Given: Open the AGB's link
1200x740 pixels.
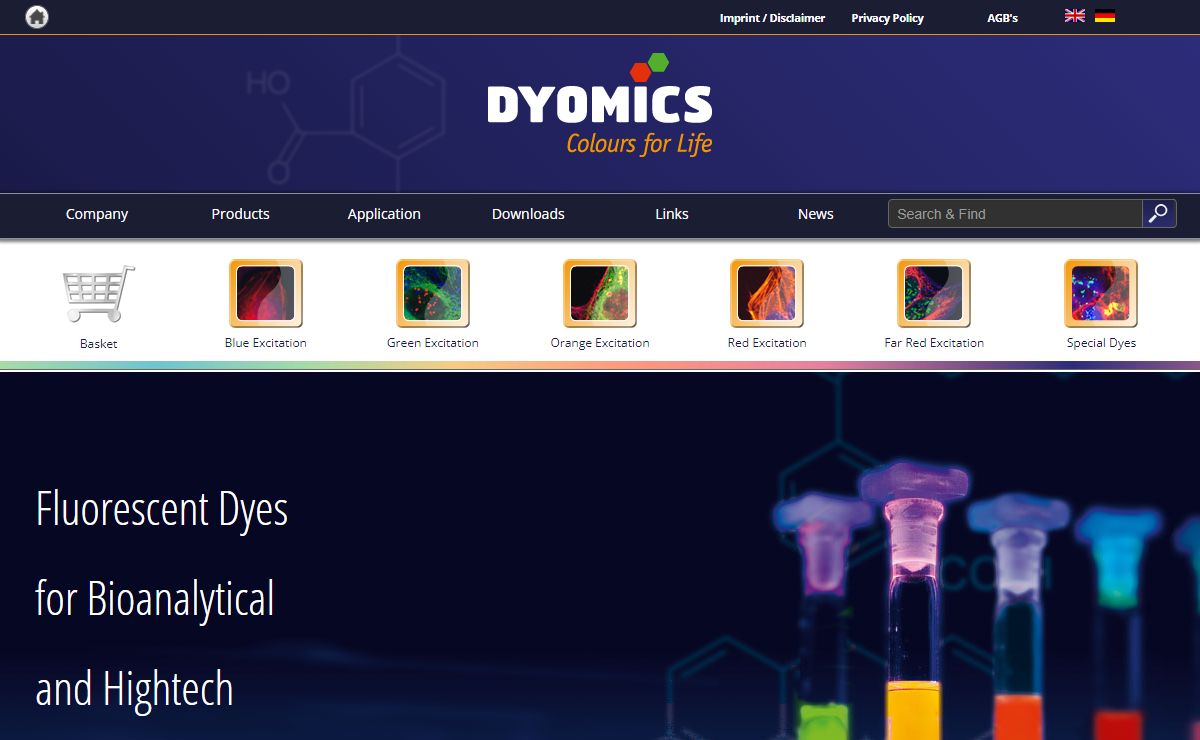Looking at the screenshot, I should pos(1002,18).
